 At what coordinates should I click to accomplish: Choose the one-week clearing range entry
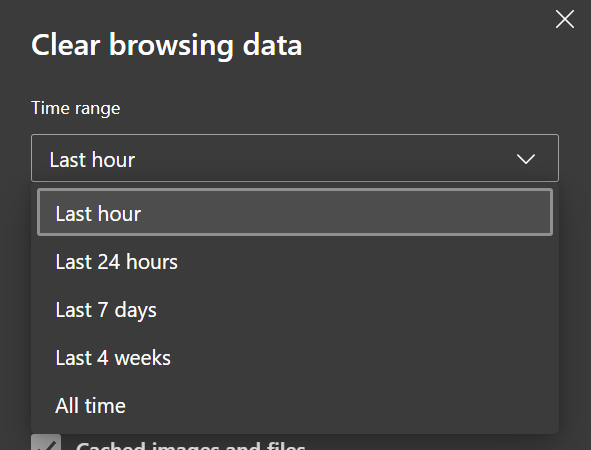pyautogui.click(x=295, y=310)
